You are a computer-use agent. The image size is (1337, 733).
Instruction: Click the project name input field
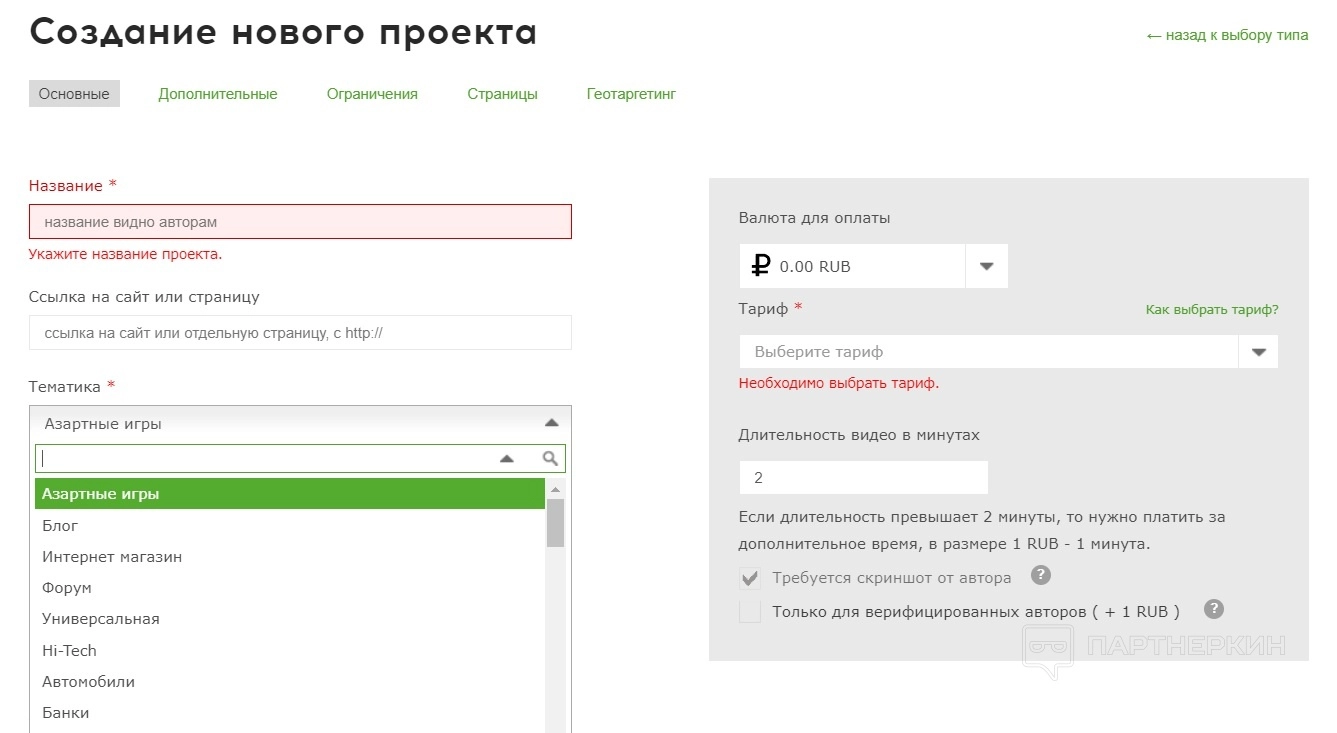[300, 222]
